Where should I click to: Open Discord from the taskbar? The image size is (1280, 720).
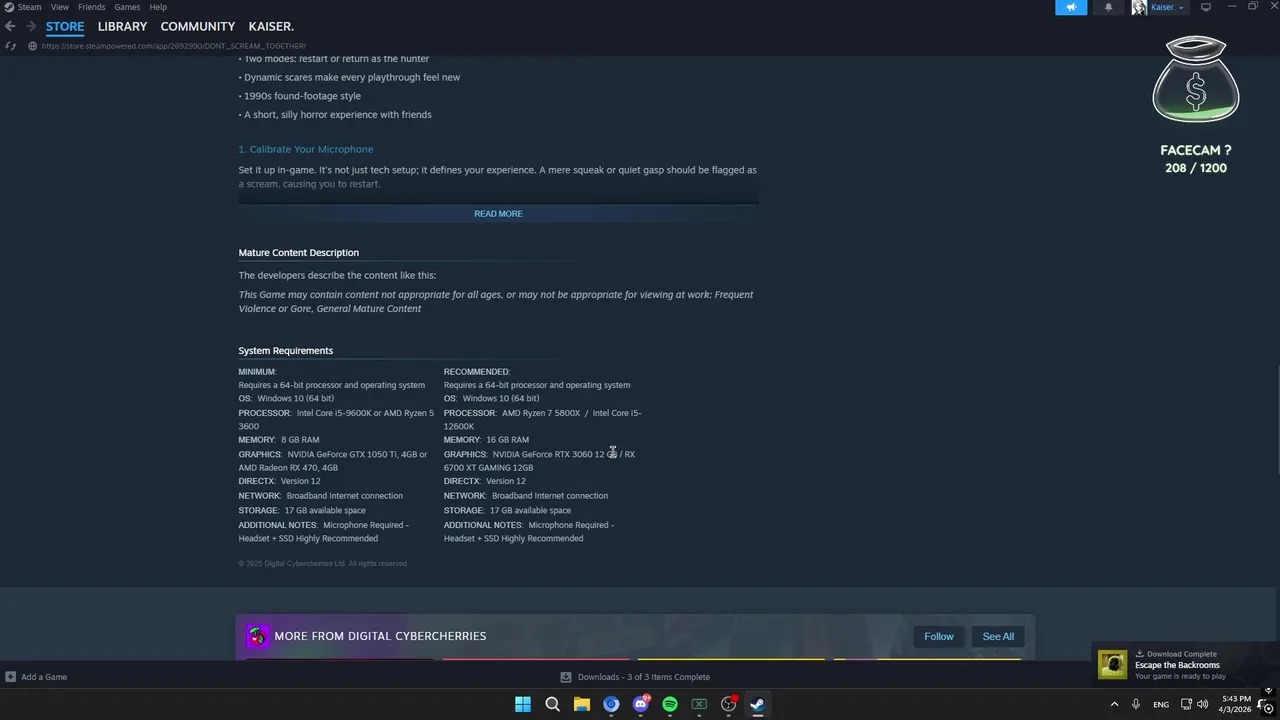[x=641, y=704]
